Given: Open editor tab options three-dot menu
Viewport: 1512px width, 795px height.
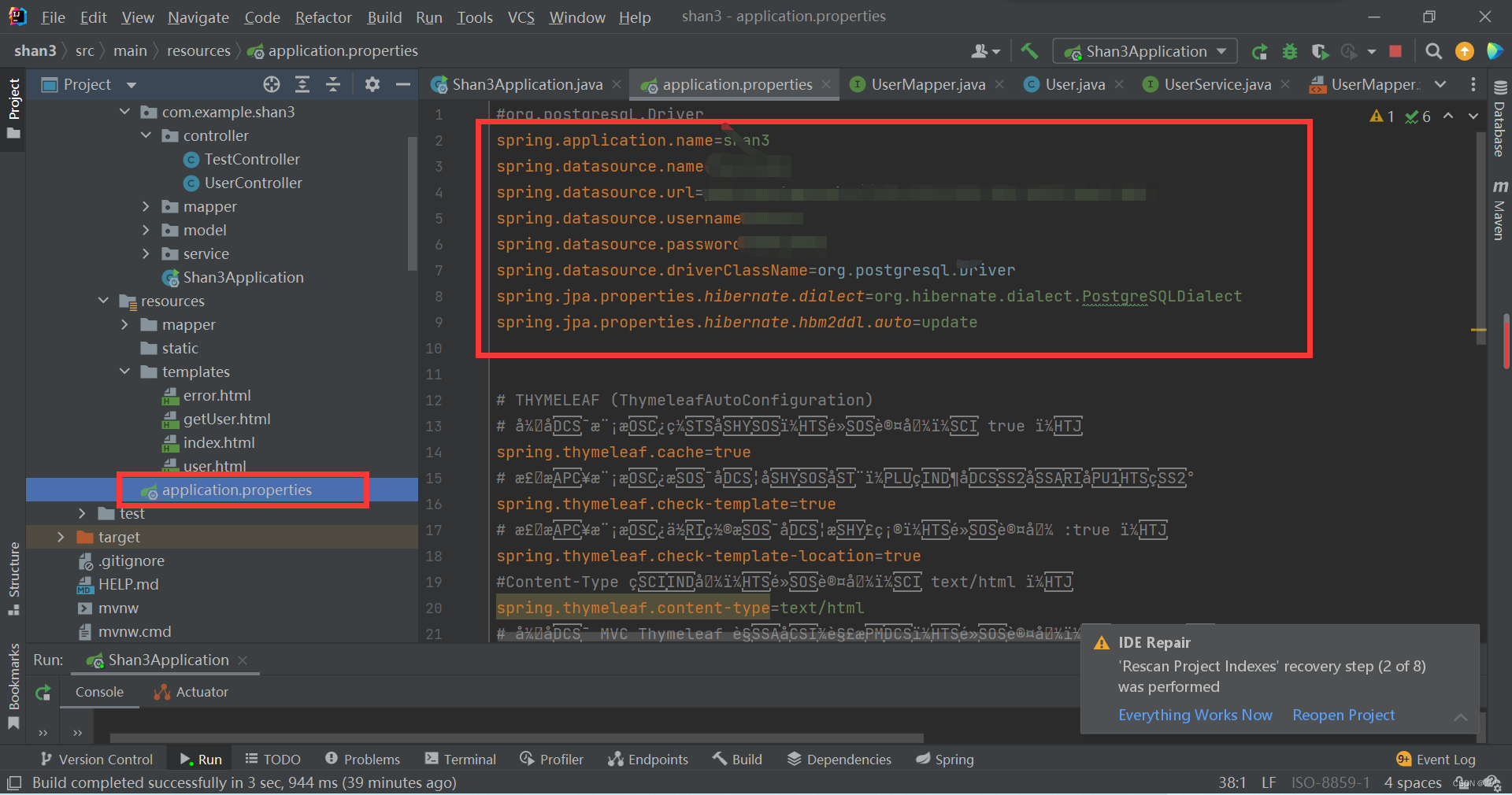Looking at the screenshot, I should click(x=1473, y=84).
